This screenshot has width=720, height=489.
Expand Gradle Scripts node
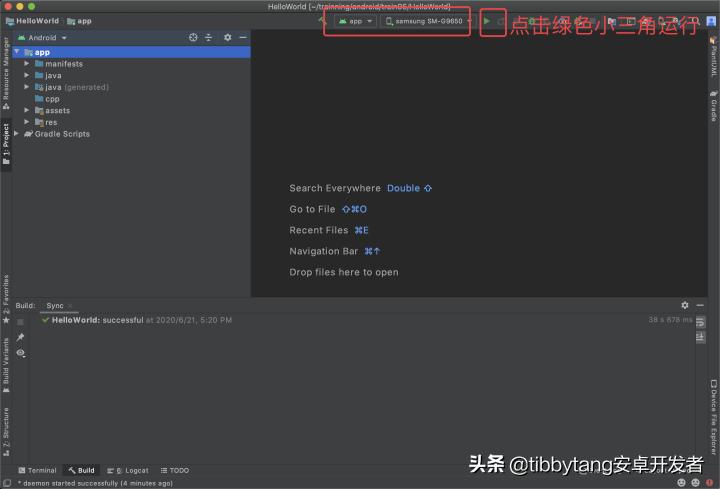(x=17, y=134)
